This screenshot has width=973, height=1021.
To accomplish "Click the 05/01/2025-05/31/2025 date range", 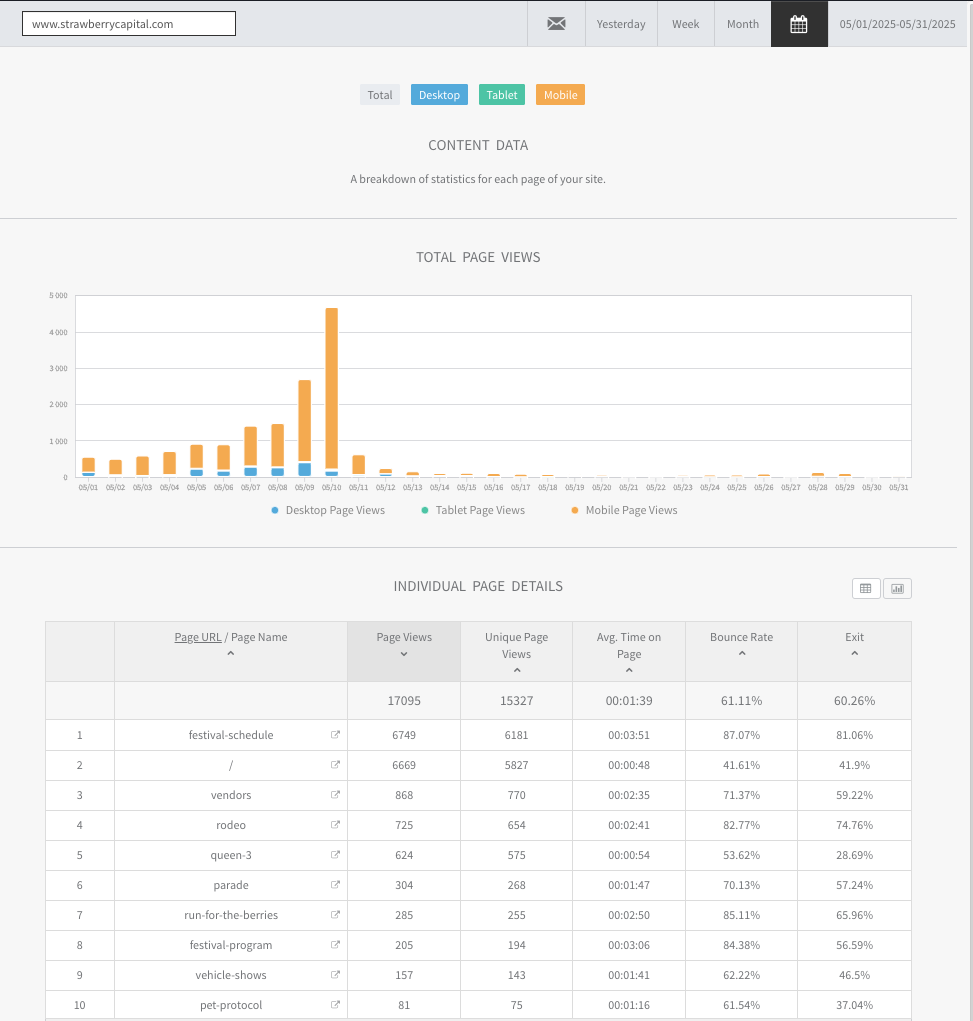I will pos(897,24).
